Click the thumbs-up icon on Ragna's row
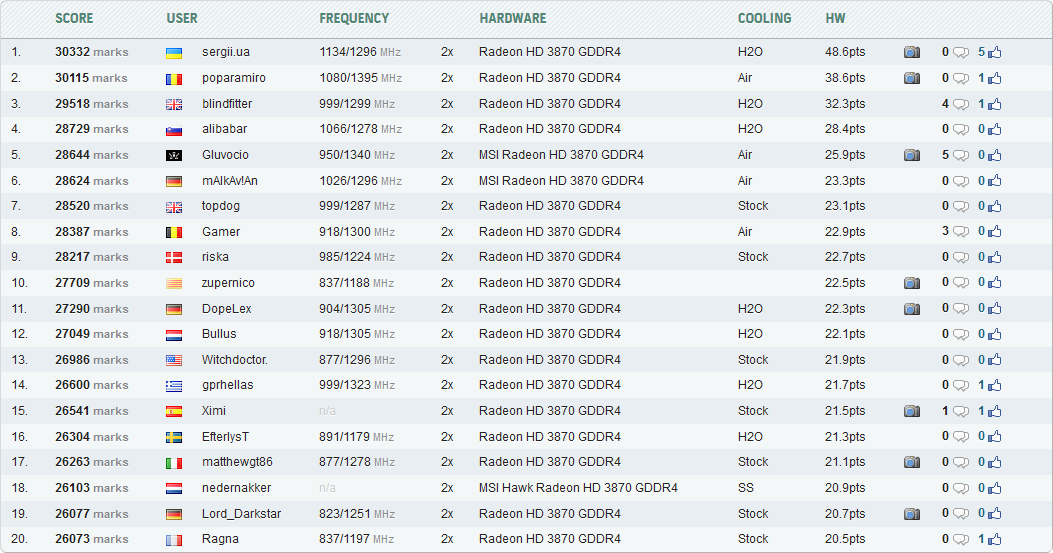Screen dimensions: 1053x553 (995, 539)
